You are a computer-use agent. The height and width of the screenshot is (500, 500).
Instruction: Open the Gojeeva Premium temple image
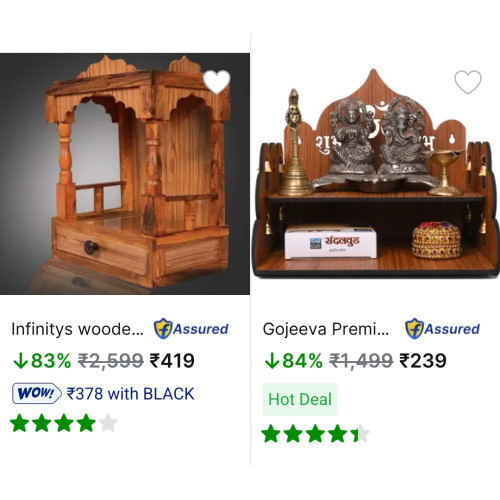click(375, 174)
